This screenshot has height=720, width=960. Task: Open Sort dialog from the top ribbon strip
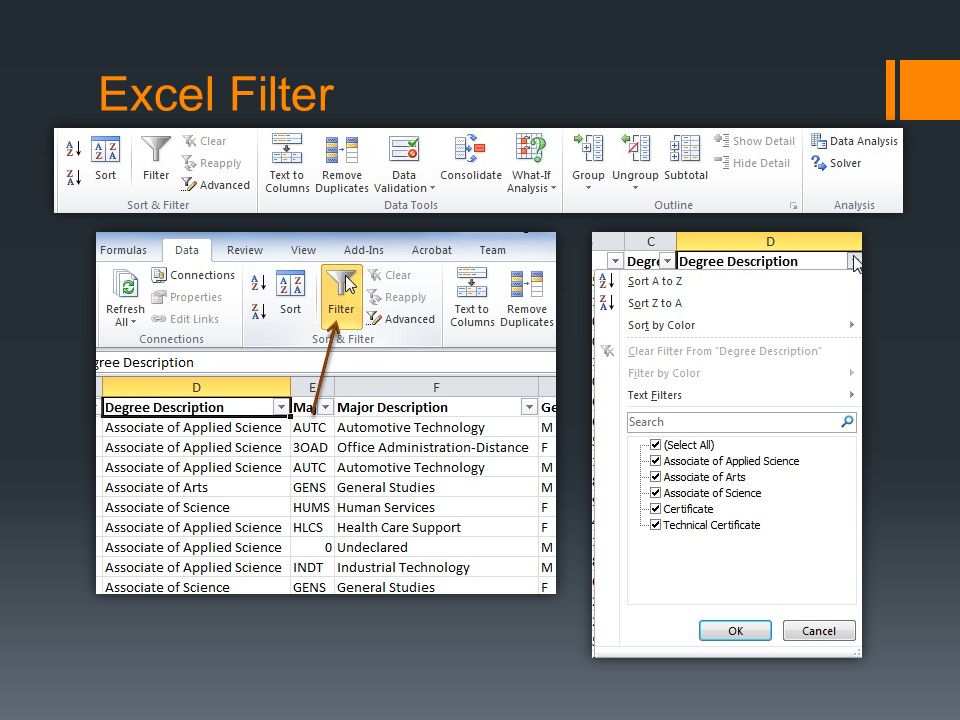tap(105, 159)
